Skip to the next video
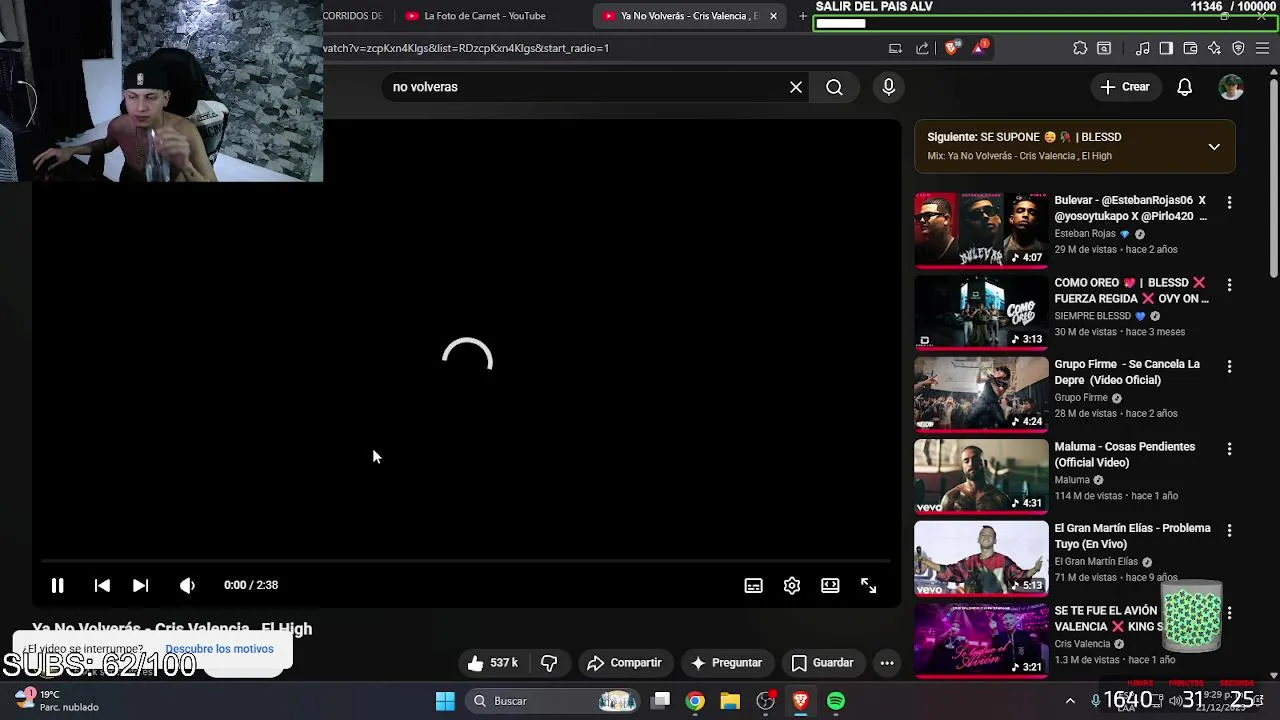 click(140, 585)
